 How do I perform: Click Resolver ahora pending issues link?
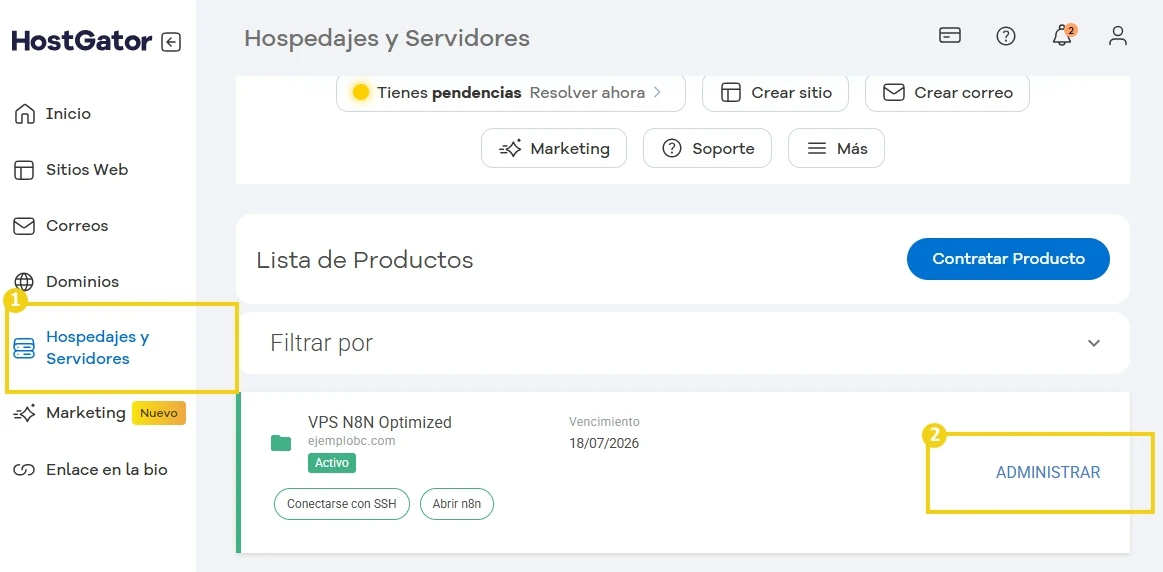(596, 93)
